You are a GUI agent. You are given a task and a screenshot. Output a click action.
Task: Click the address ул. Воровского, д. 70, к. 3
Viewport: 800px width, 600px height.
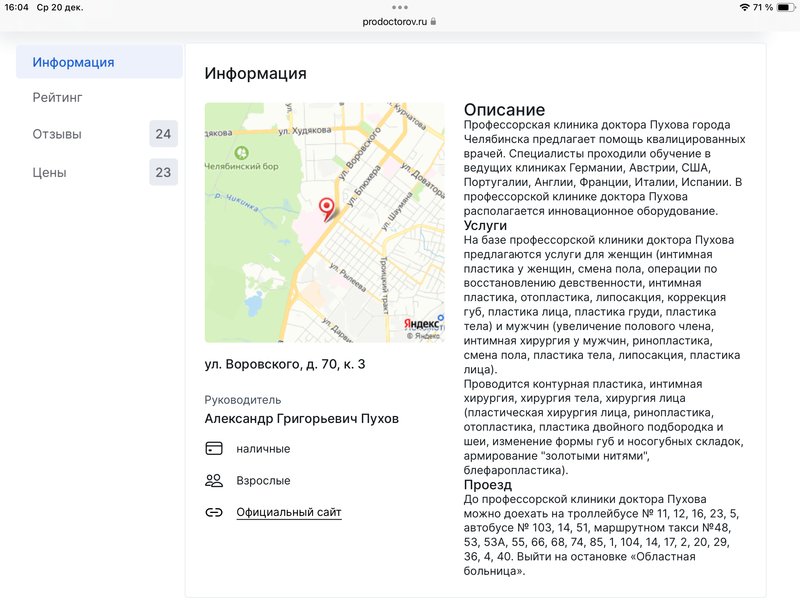(x=285, y=364)
